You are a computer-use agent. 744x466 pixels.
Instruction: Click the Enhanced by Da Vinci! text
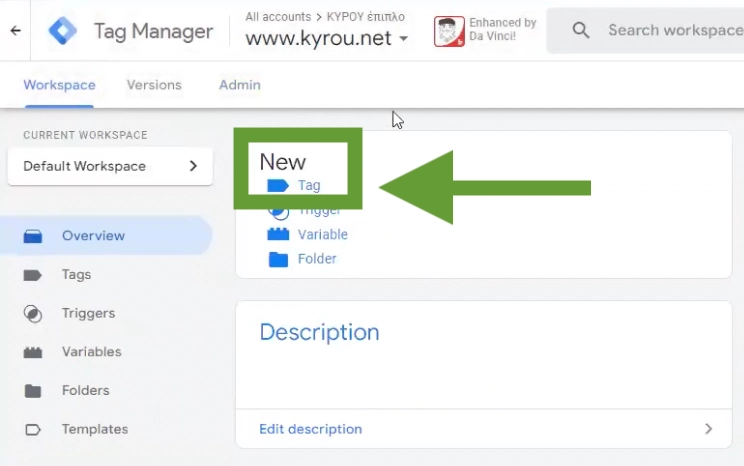click(x=502, y=29)
